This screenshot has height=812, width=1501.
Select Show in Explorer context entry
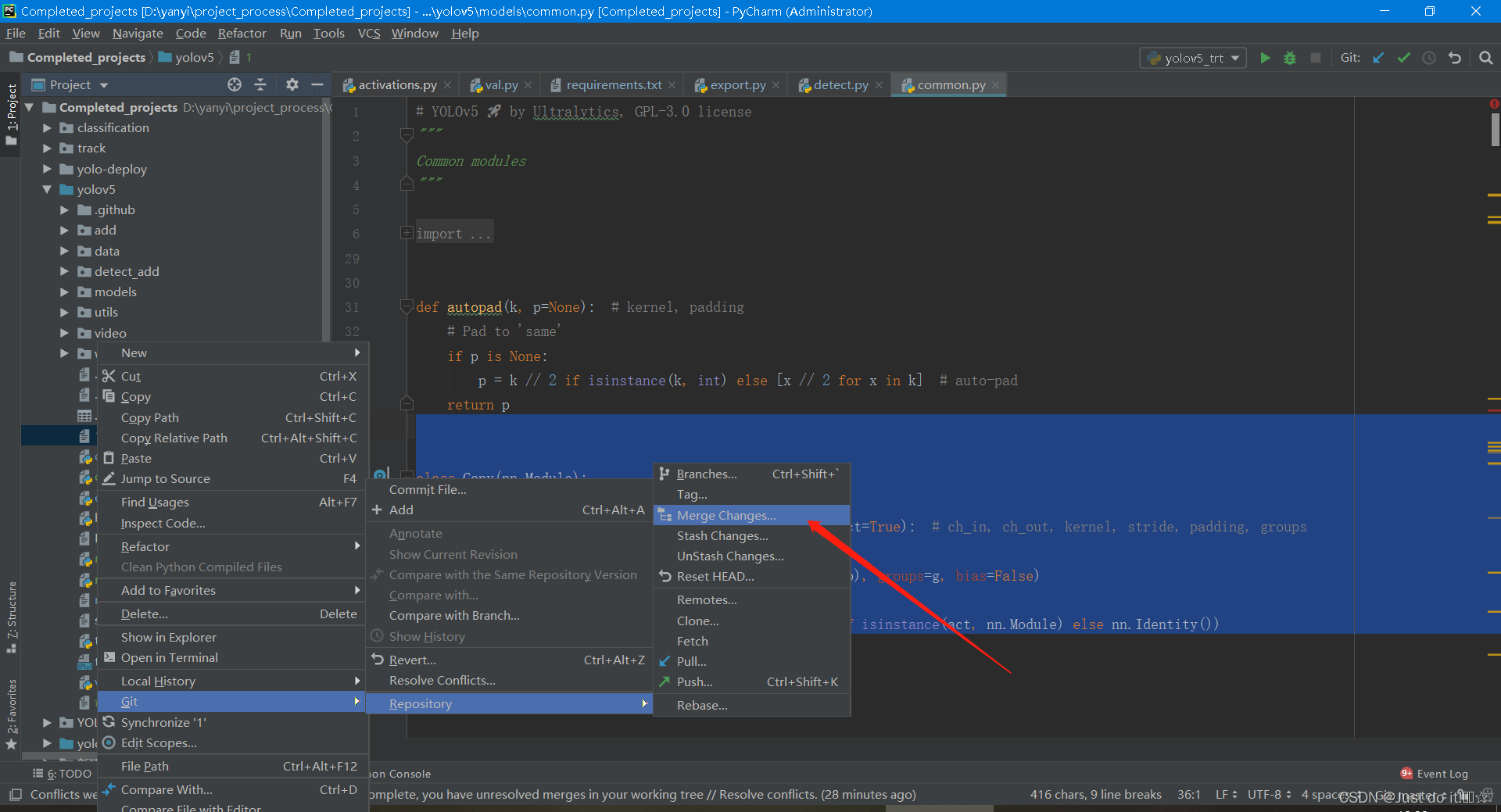tap(232, 637)
